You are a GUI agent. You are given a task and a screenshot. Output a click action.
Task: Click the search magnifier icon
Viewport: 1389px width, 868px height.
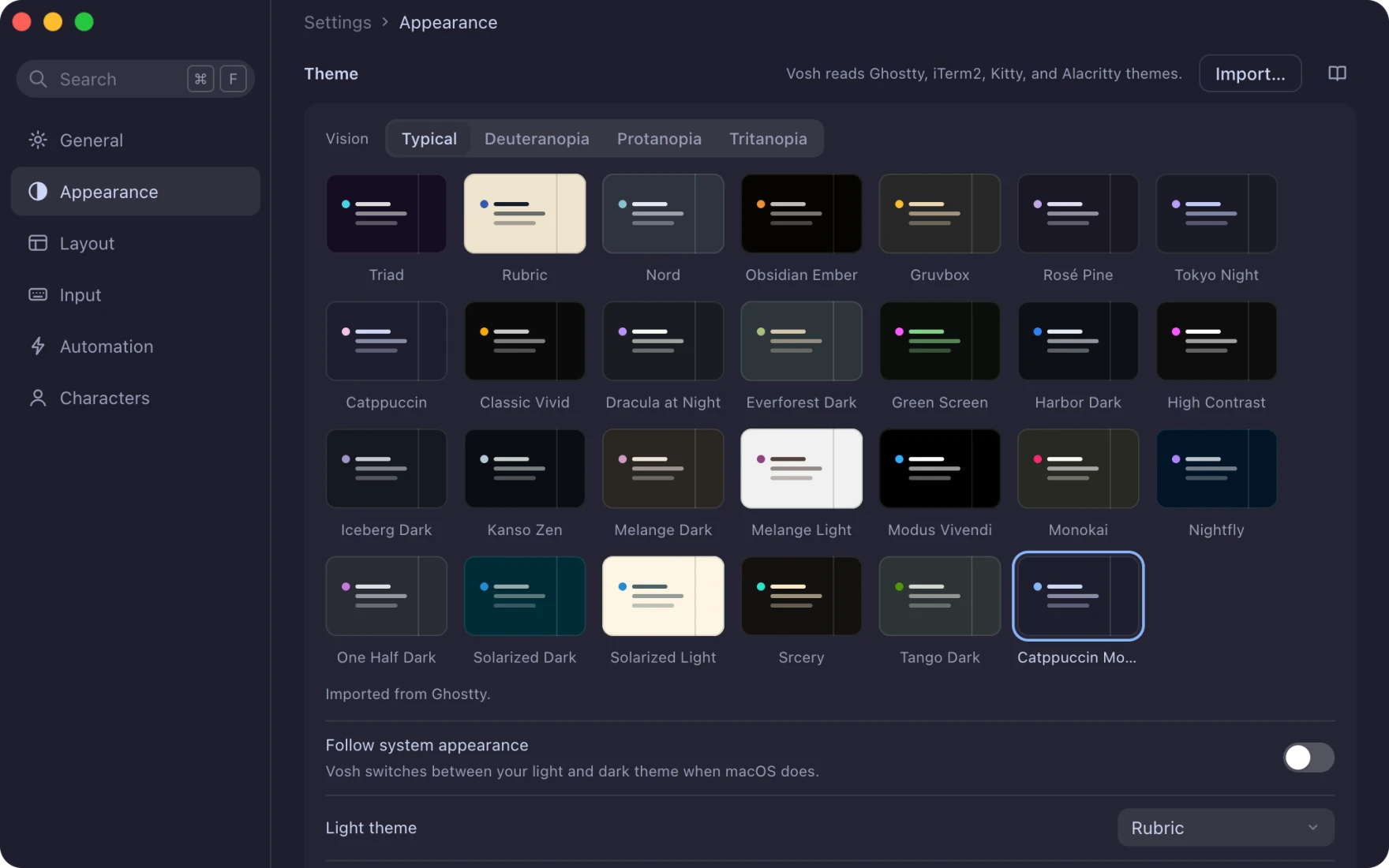(x=38, y=79)
